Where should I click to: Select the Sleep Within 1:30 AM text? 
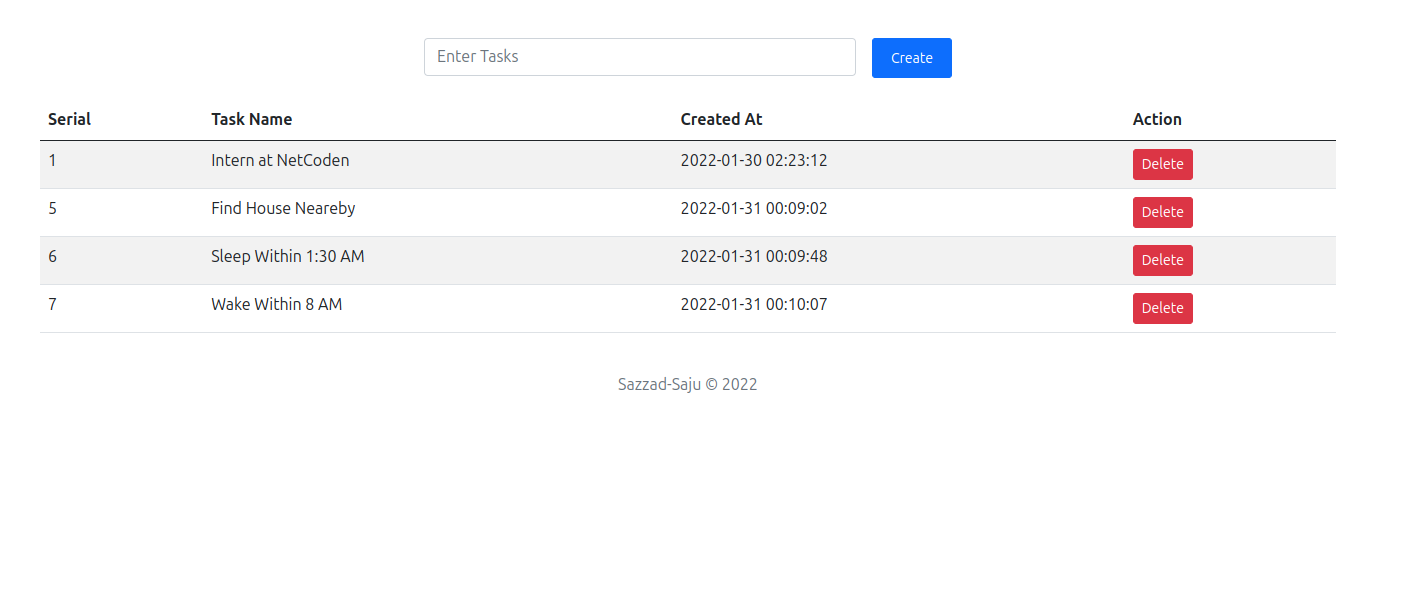tap(287, 256)
